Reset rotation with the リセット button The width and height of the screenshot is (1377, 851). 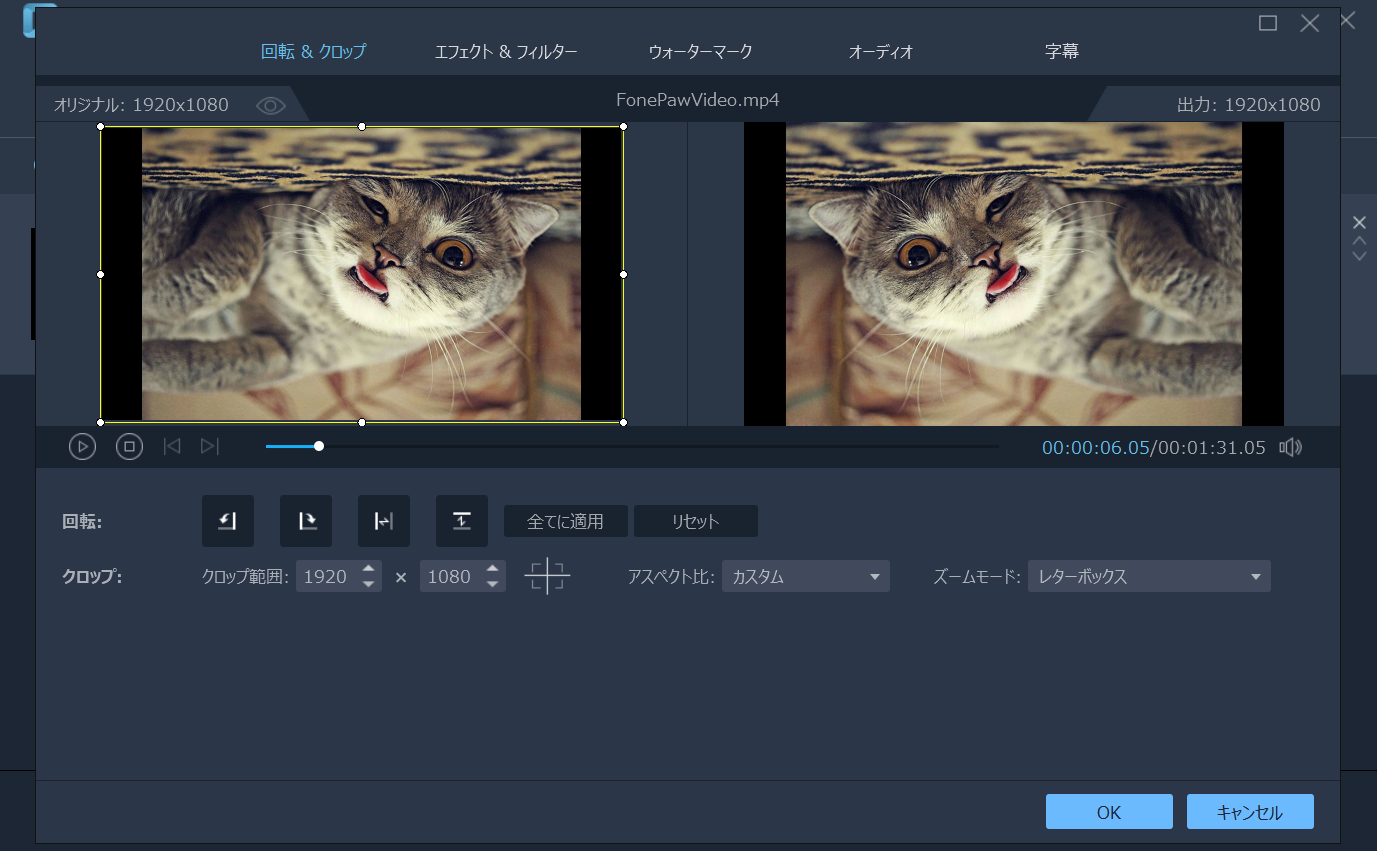(x=695, y=520)
